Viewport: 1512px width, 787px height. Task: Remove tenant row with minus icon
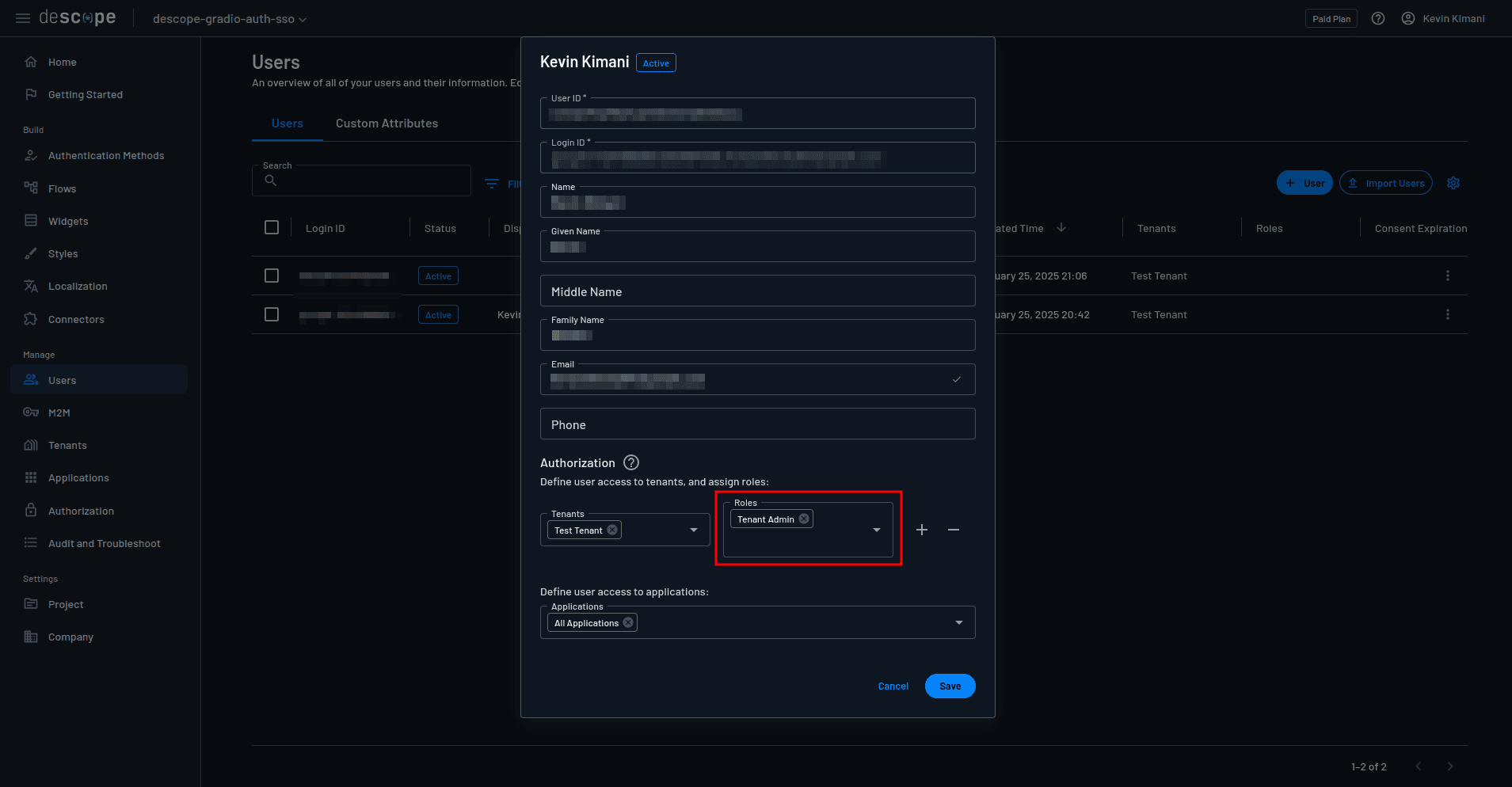[x=954, y=530]
